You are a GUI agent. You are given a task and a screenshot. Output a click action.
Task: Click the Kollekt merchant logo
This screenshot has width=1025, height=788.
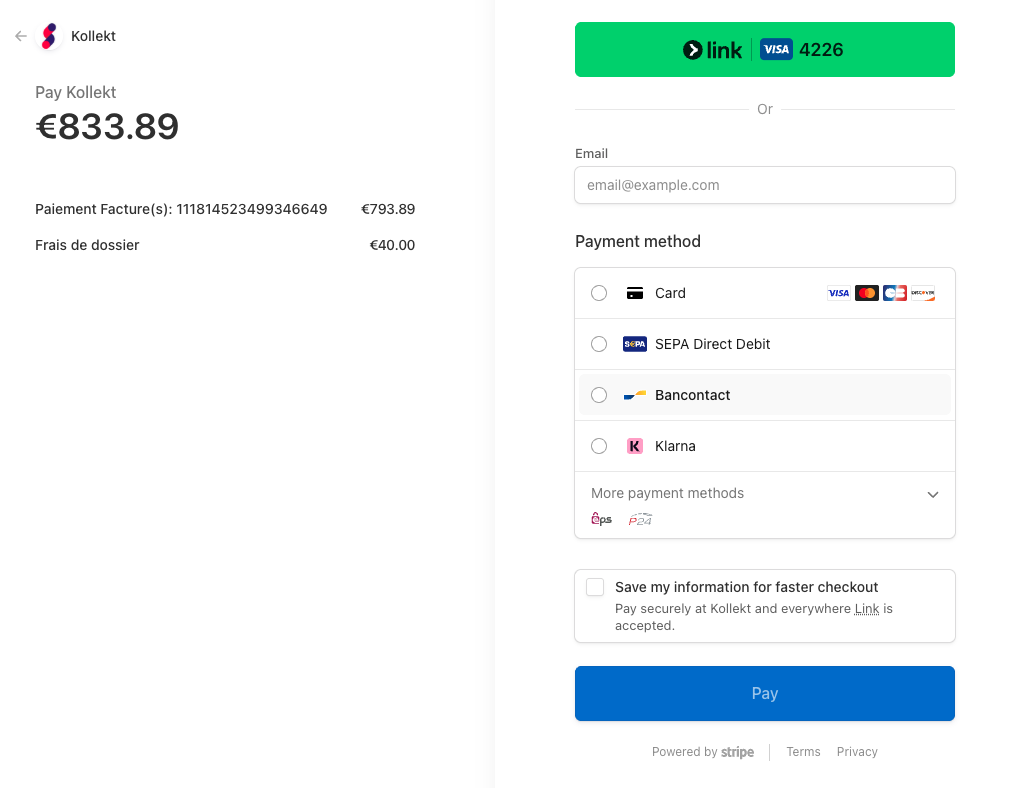click(48, 35)
